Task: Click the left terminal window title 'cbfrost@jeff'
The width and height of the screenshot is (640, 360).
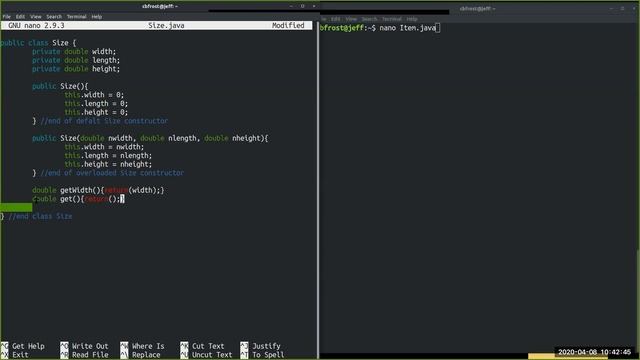Action: (x=160, y=6)
